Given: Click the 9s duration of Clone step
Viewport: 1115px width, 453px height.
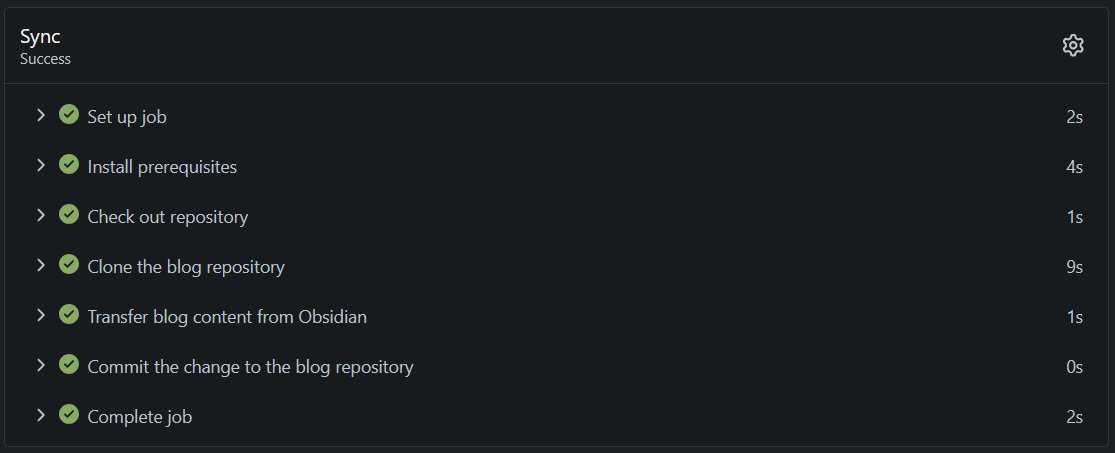Looking at the screenshot, I should pos(1074,267).
